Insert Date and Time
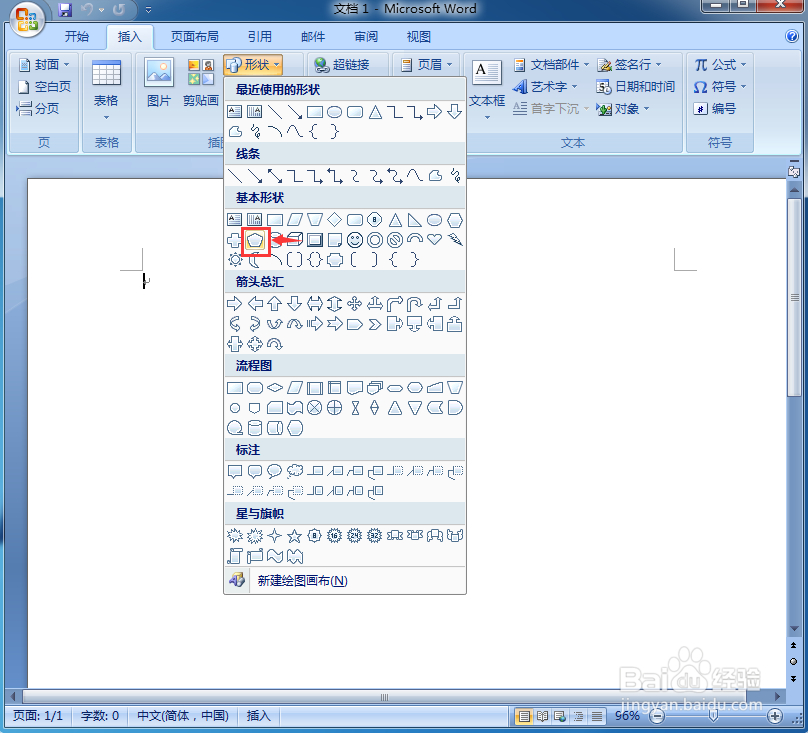The image size is (808, 733). coord(635,87)
